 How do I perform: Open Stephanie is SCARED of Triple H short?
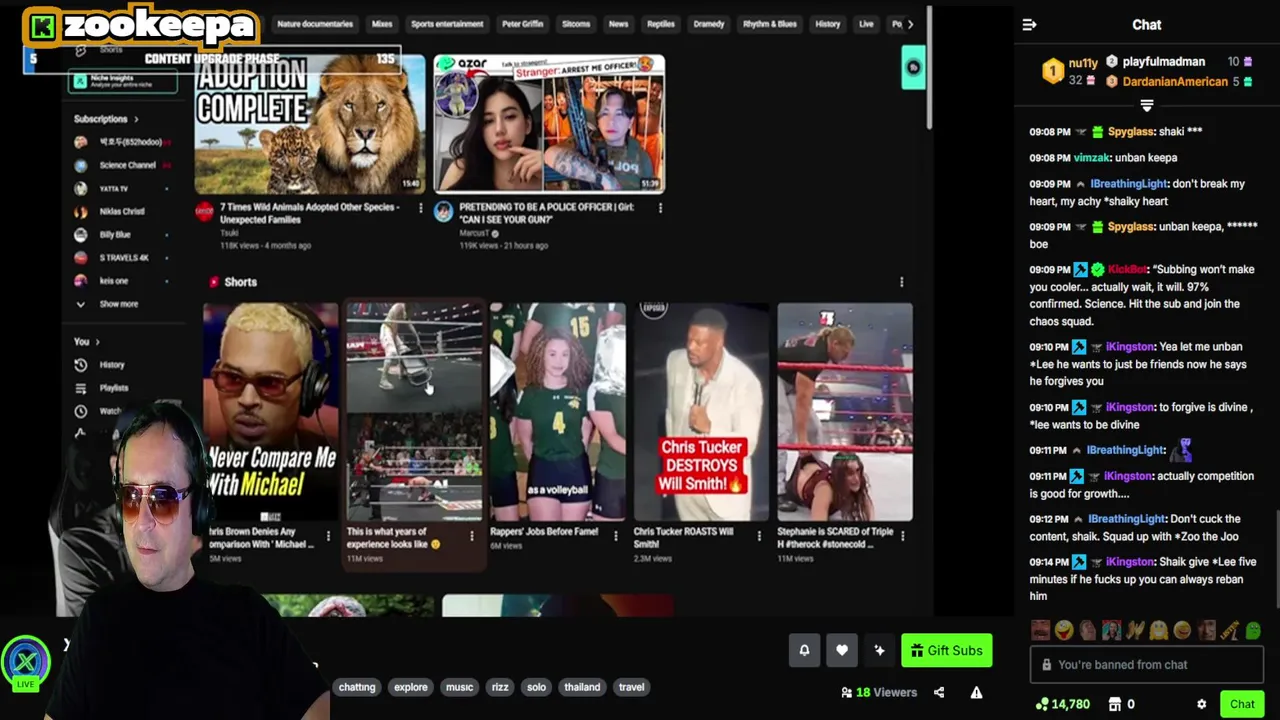(x=845, y=412)
